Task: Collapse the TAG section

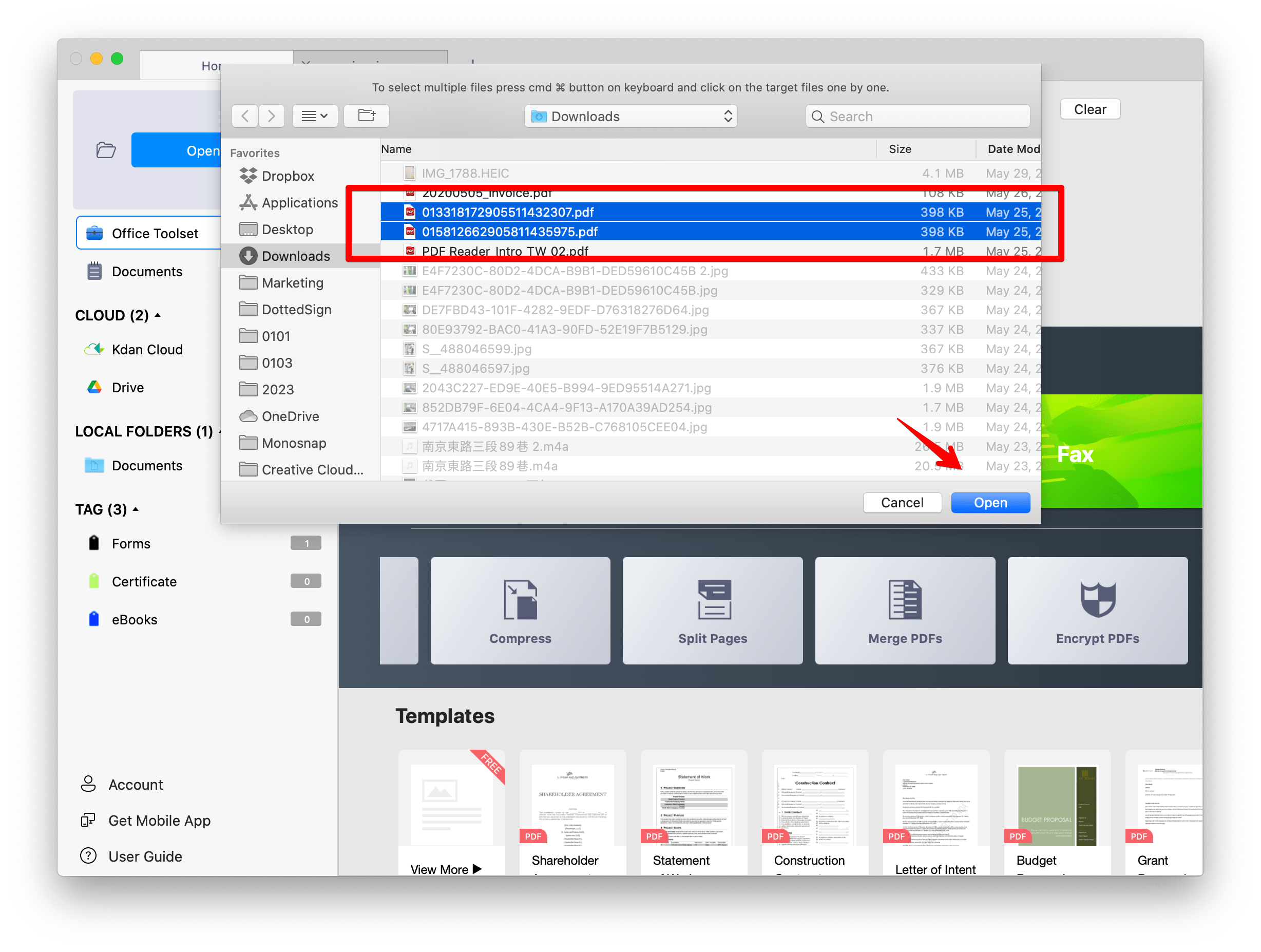Action: 135,509
